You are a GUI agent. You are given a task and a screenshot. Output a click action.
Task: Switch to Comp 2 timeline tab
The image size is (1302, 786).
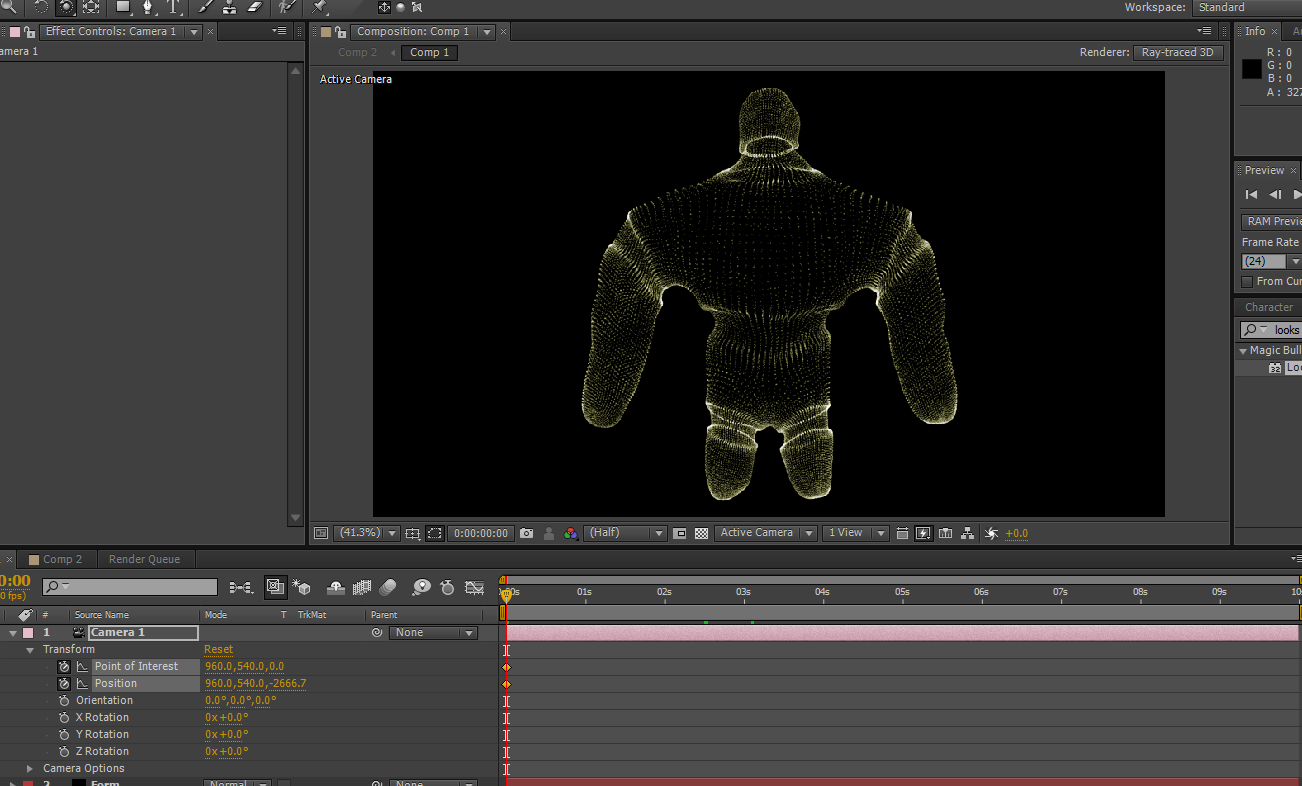62,560
